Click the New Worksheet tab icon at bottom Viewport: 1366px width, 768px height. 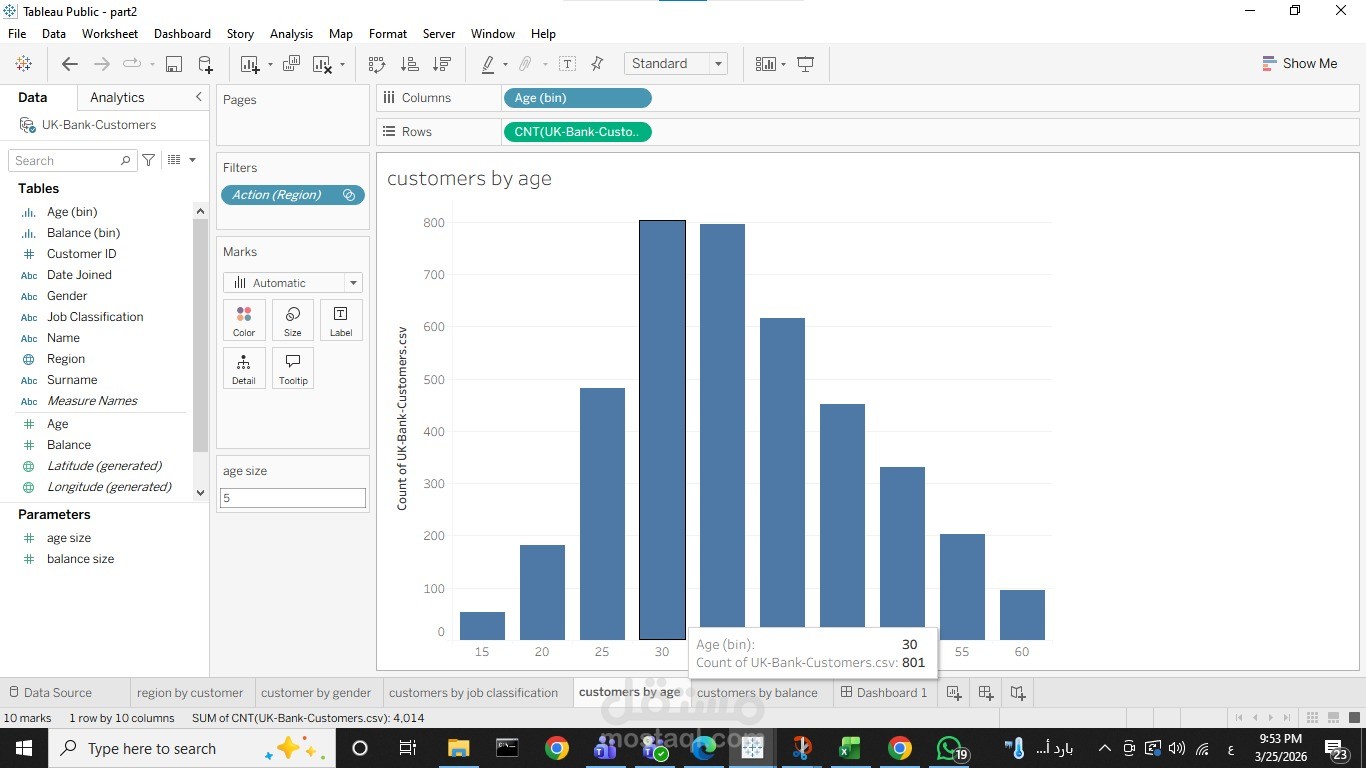[x=954, y=692]
